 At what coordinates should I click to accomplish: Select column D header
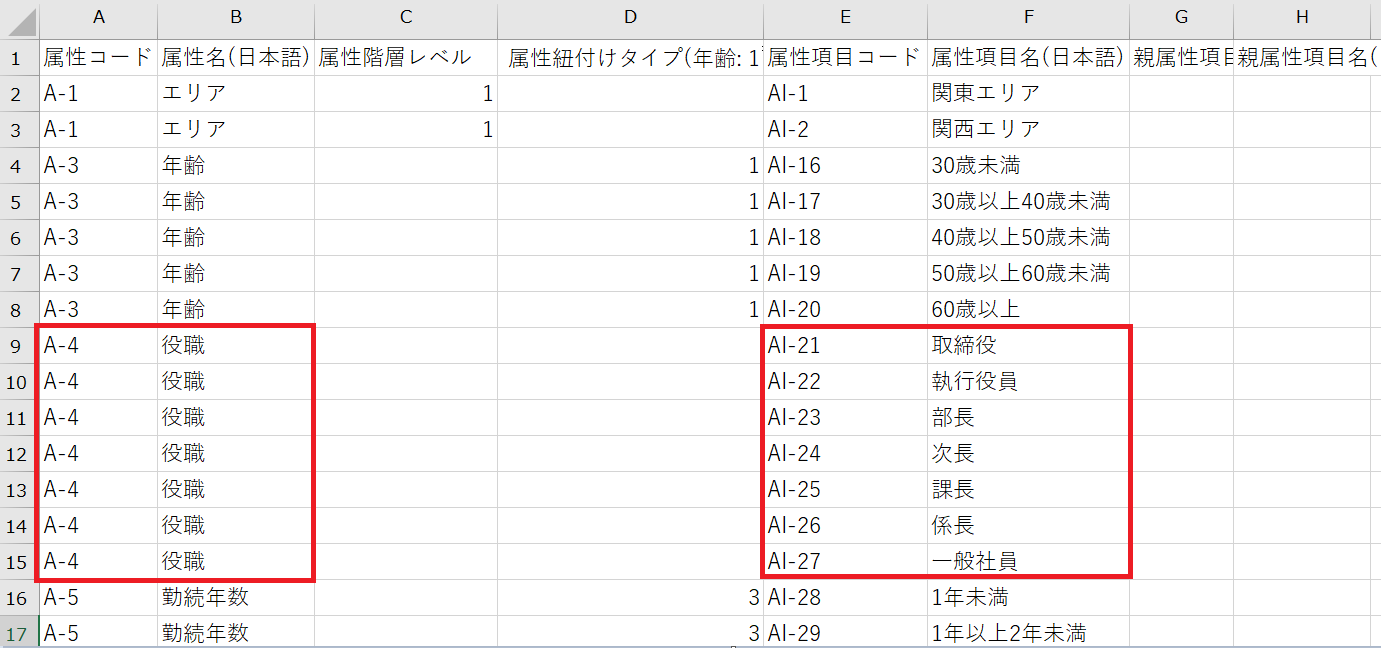click(x=630, y=17)
